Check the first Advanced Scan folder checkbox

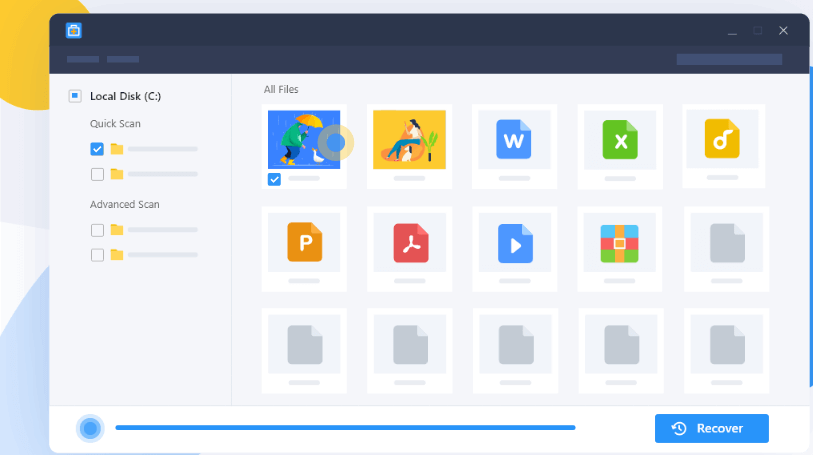tap(97, 230)
